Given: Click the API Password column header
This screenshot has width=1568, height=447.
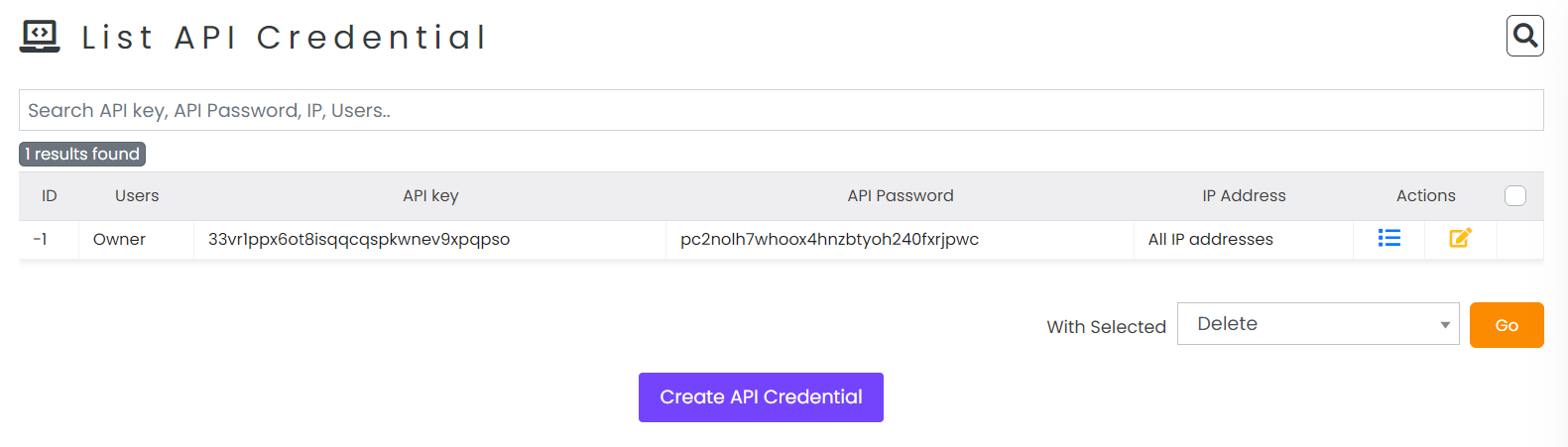Looking at the screenshot, I should [x=901, y=196].
